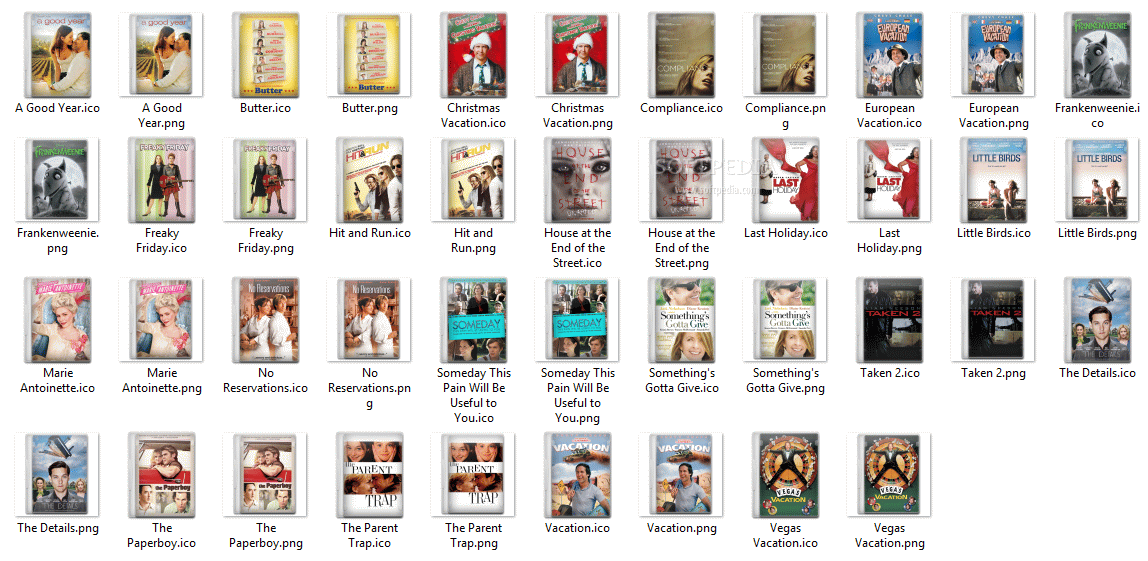Click the 'Marie Antoinette.ico' file name
Screen dimensions: 1148x561
pos(58,380)
